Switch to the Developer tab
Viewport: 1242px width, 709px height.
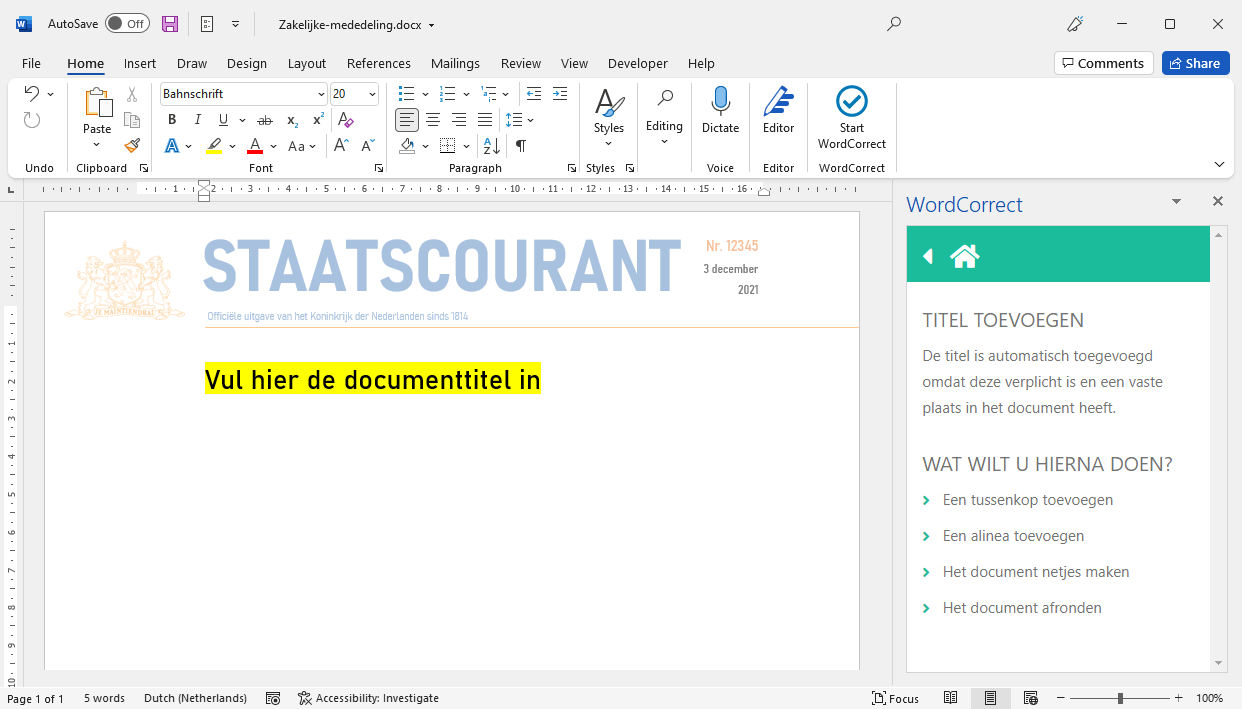(x=638, y=63)
